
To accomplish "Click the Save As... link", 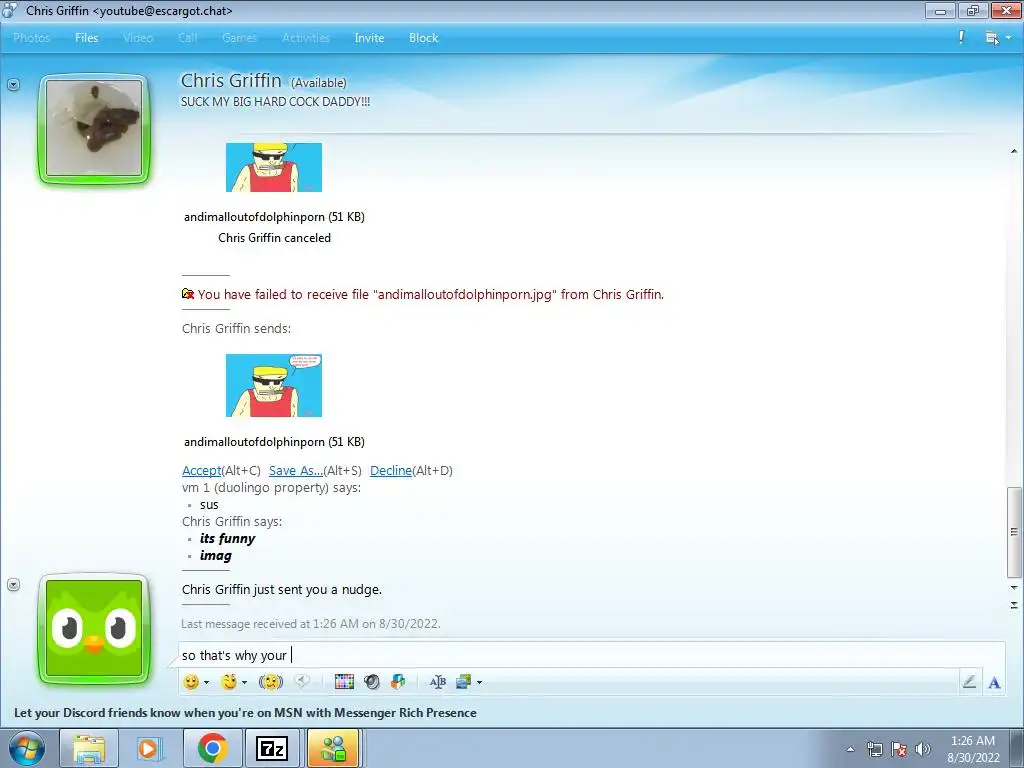I will (296, 470).
